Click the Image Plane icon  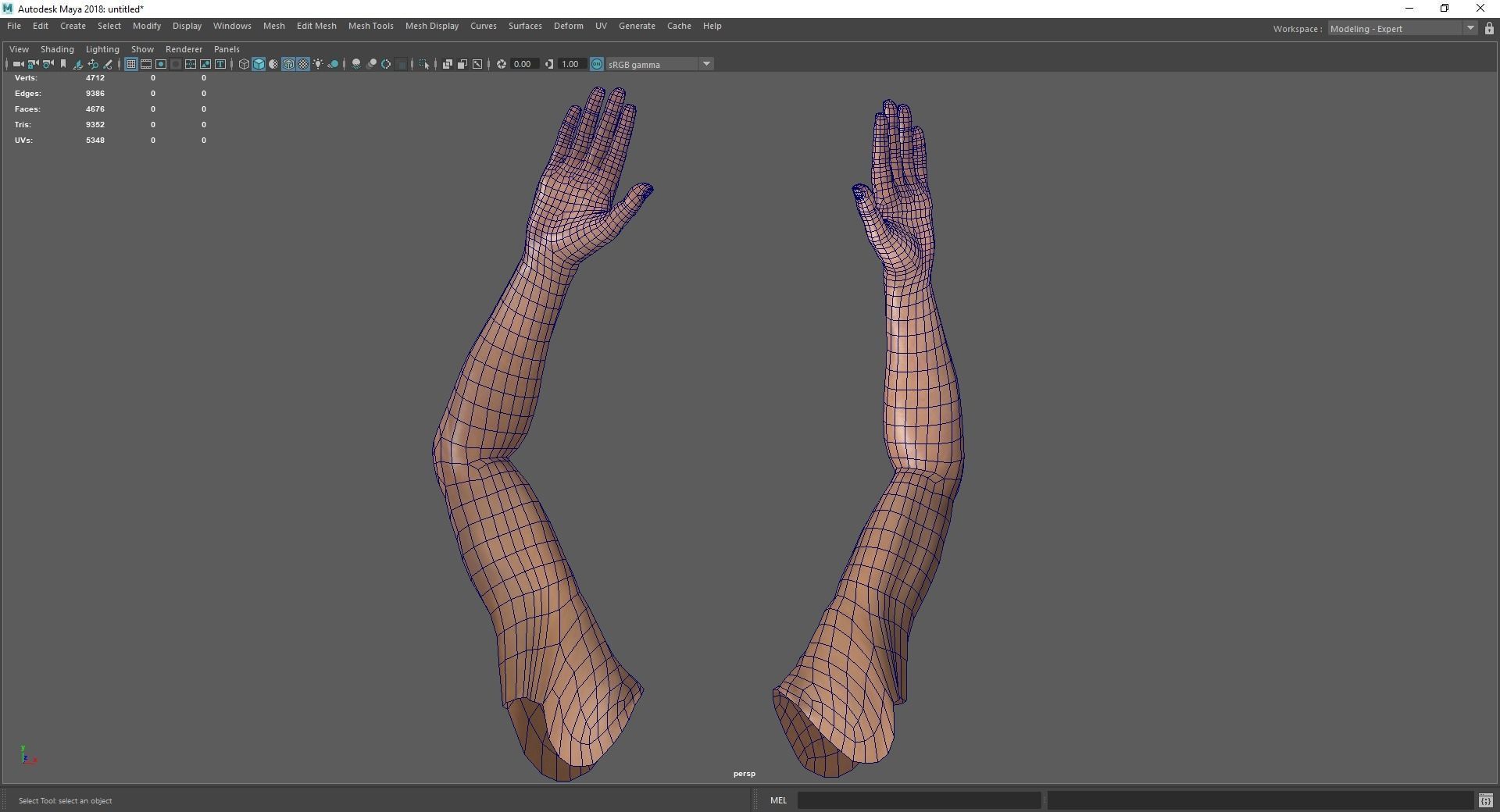pos(77,64)
